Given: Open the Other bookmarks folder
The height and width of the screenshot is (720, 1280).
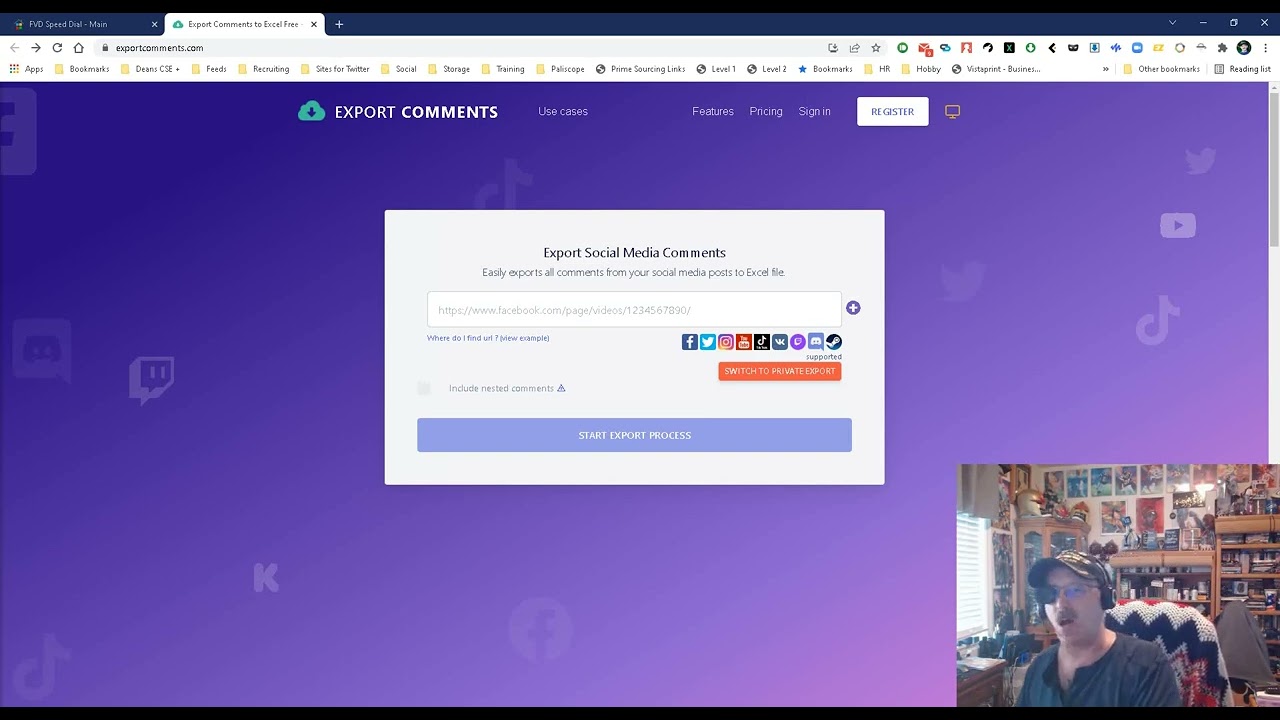Looking at the screenshot, I should (1162, 69).
